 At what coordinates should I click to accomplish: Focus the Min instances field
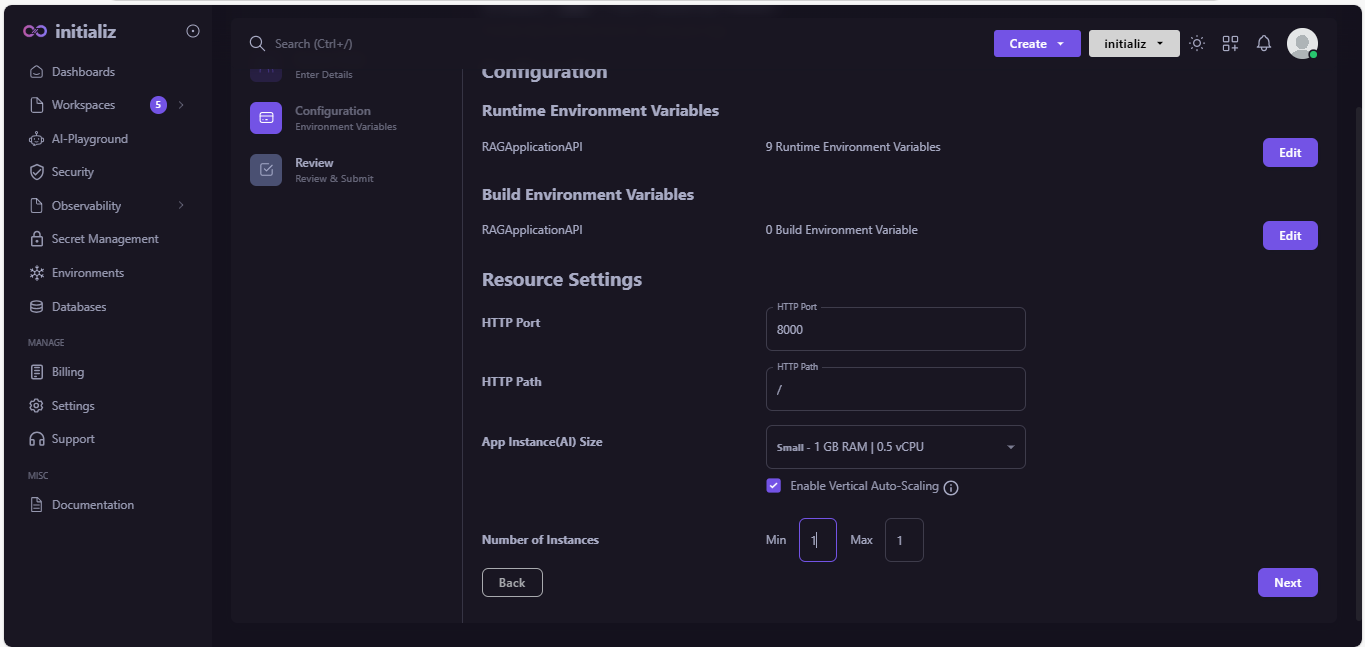coord(817,539)
